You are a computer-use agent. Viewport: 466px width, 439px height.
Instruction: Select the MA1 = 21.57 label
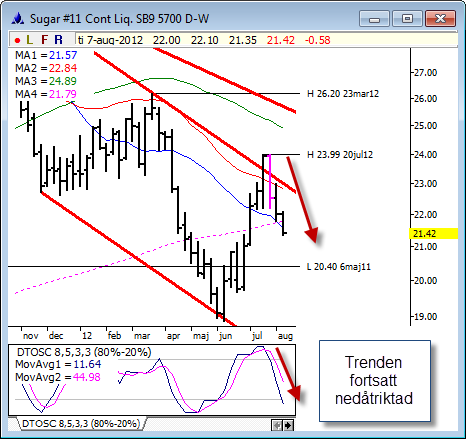click(x=46, y=55)
